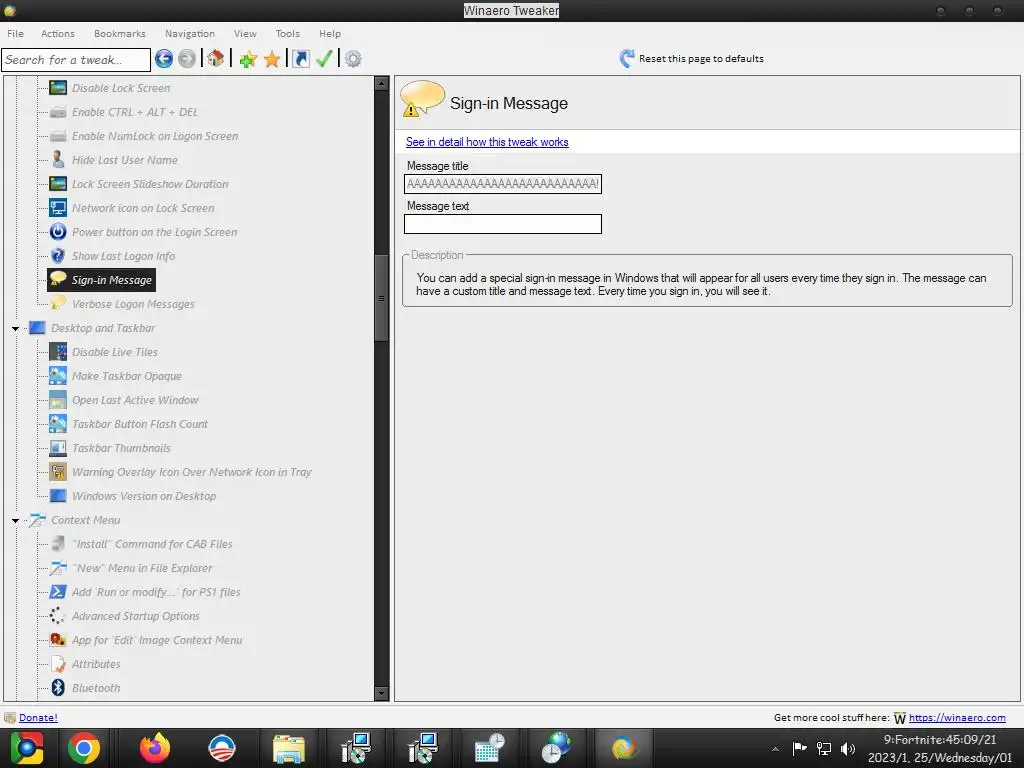The image size is (1024, 768).
Task: Click in the Message text field
Action: click(x=502, y=224)
